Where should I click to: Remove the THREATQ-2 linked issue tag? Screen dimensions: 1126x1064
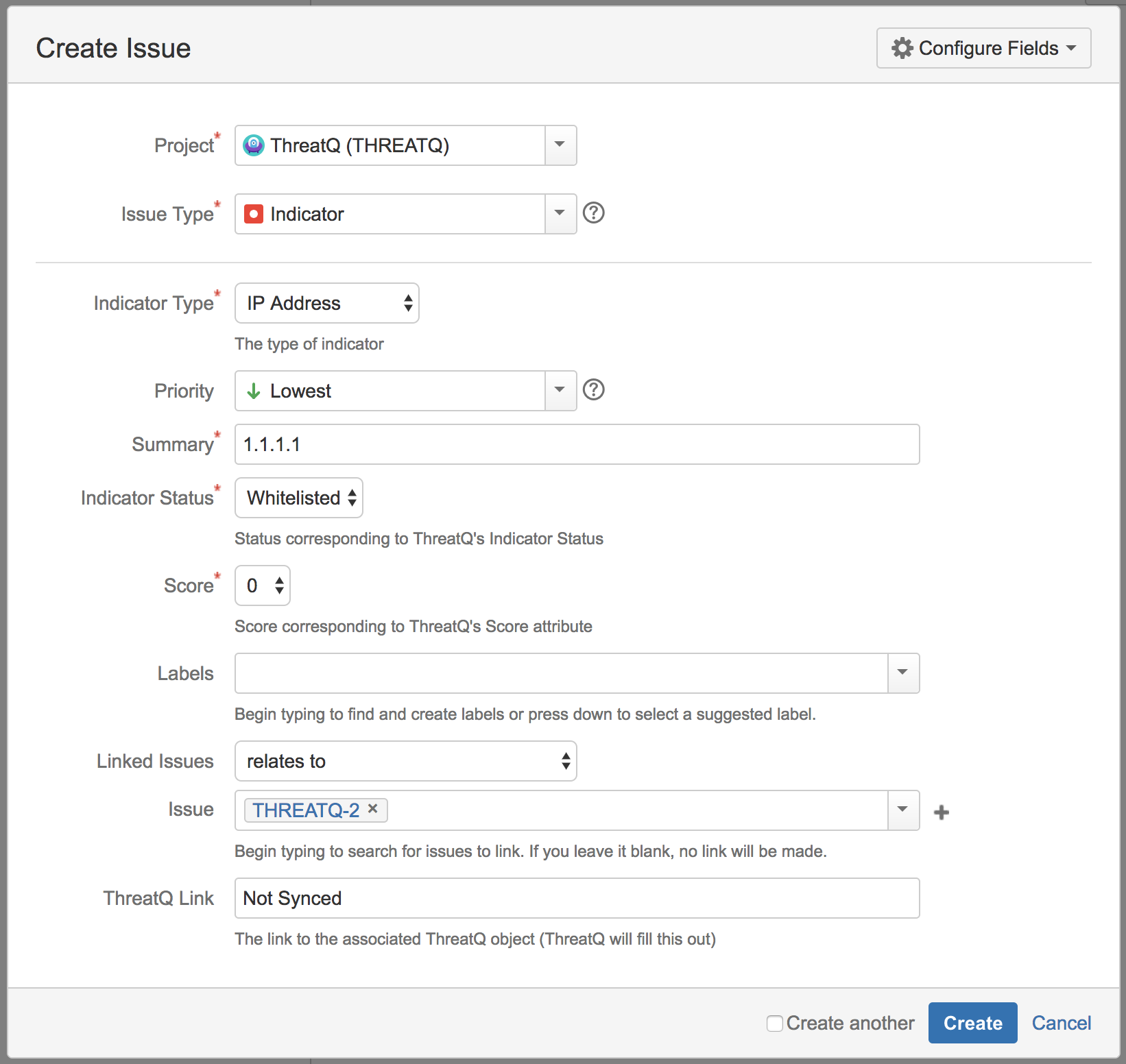[x=372, y=809]
